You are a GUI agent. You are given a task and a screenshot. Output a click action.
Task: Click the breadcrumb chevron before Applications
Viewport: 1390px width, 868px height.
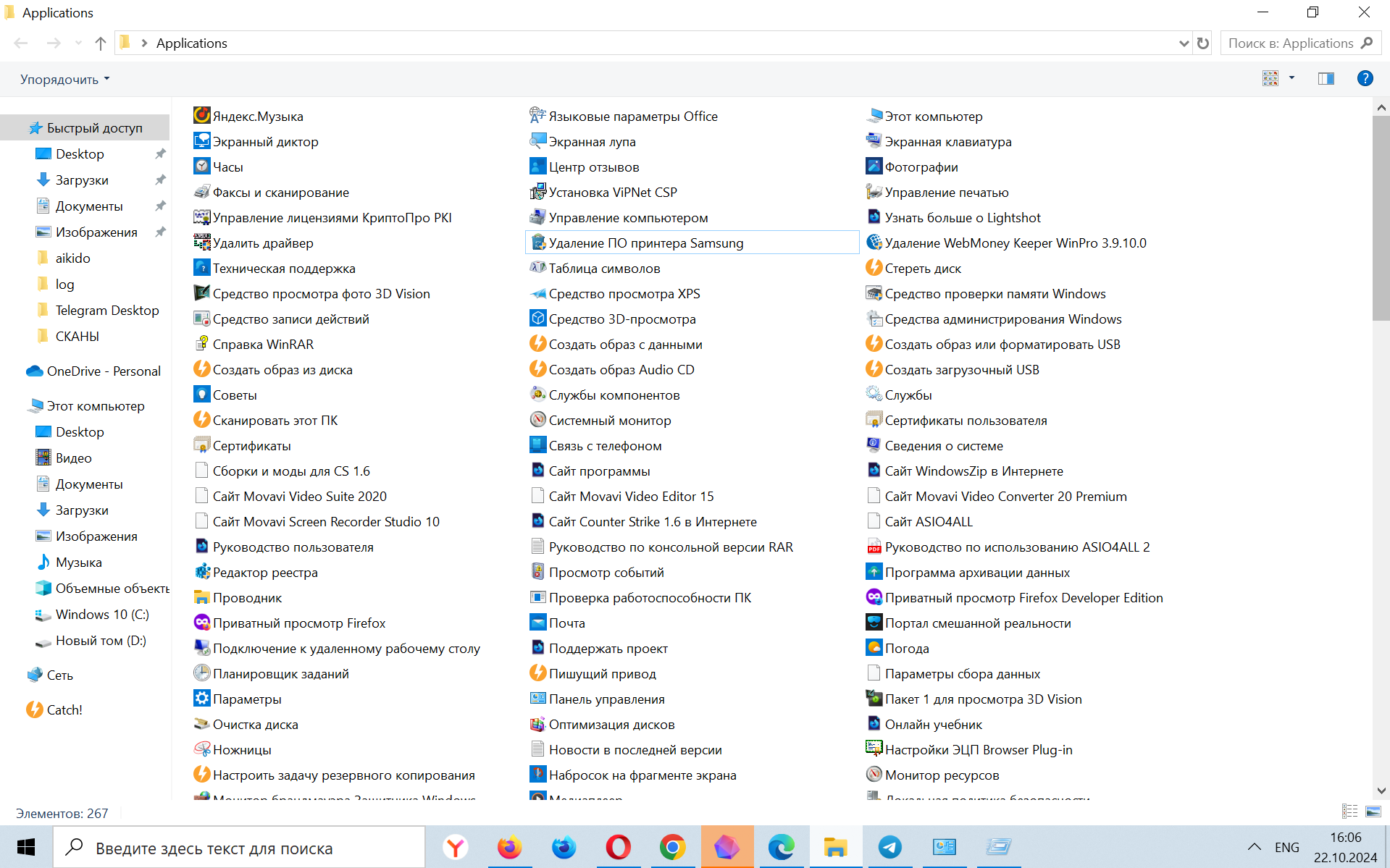click(x=144, y=43)
